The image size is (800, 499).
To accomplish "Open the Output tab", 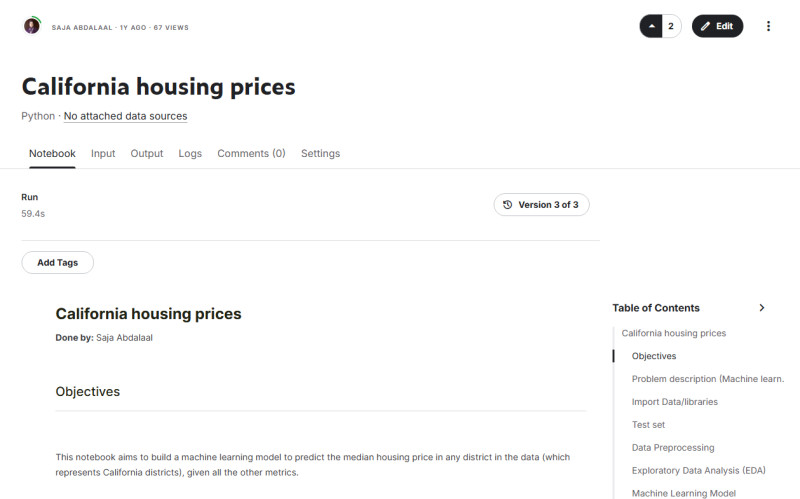I will 147,154.
